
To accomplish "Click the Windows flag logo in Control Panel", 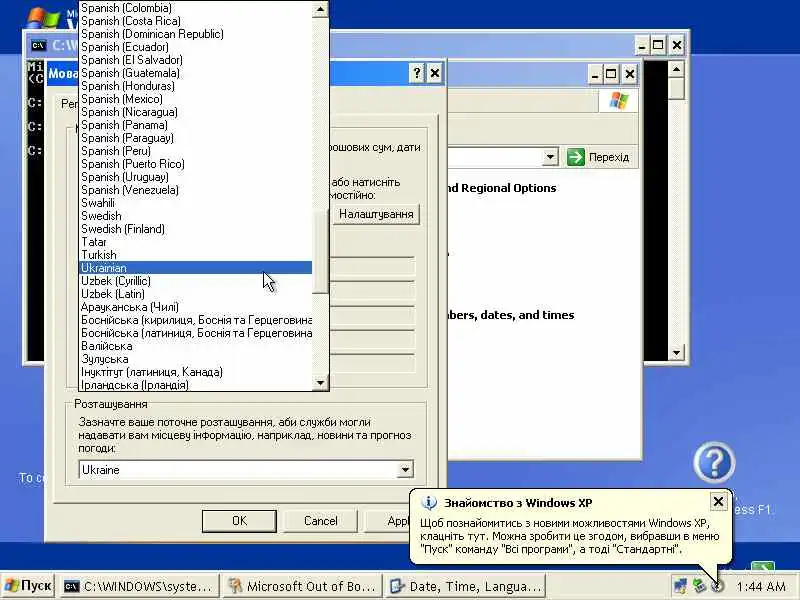I will coord(618,101).
